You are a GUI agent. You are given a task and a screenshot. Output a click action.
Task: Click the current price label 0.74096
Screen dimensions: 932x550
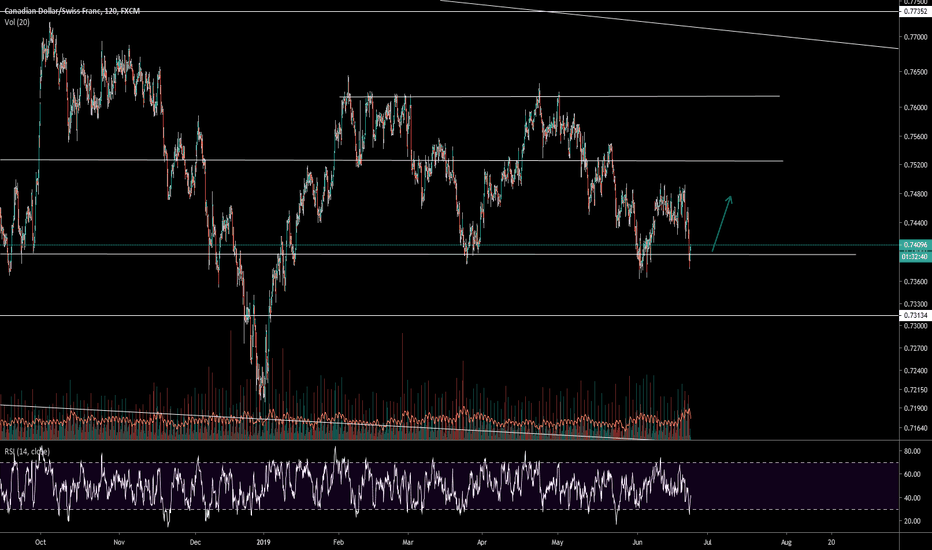point(915,244)
